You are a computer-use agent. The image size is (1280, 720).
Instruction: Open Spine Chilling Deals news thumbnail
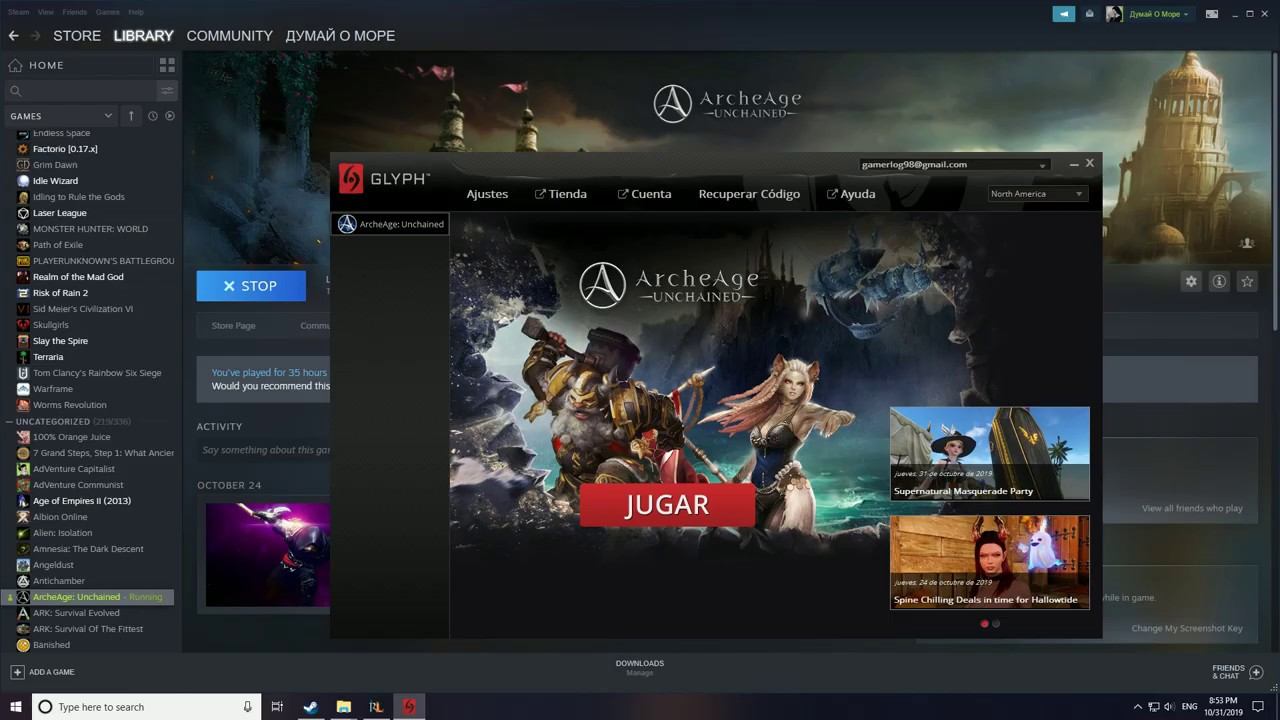989,562
